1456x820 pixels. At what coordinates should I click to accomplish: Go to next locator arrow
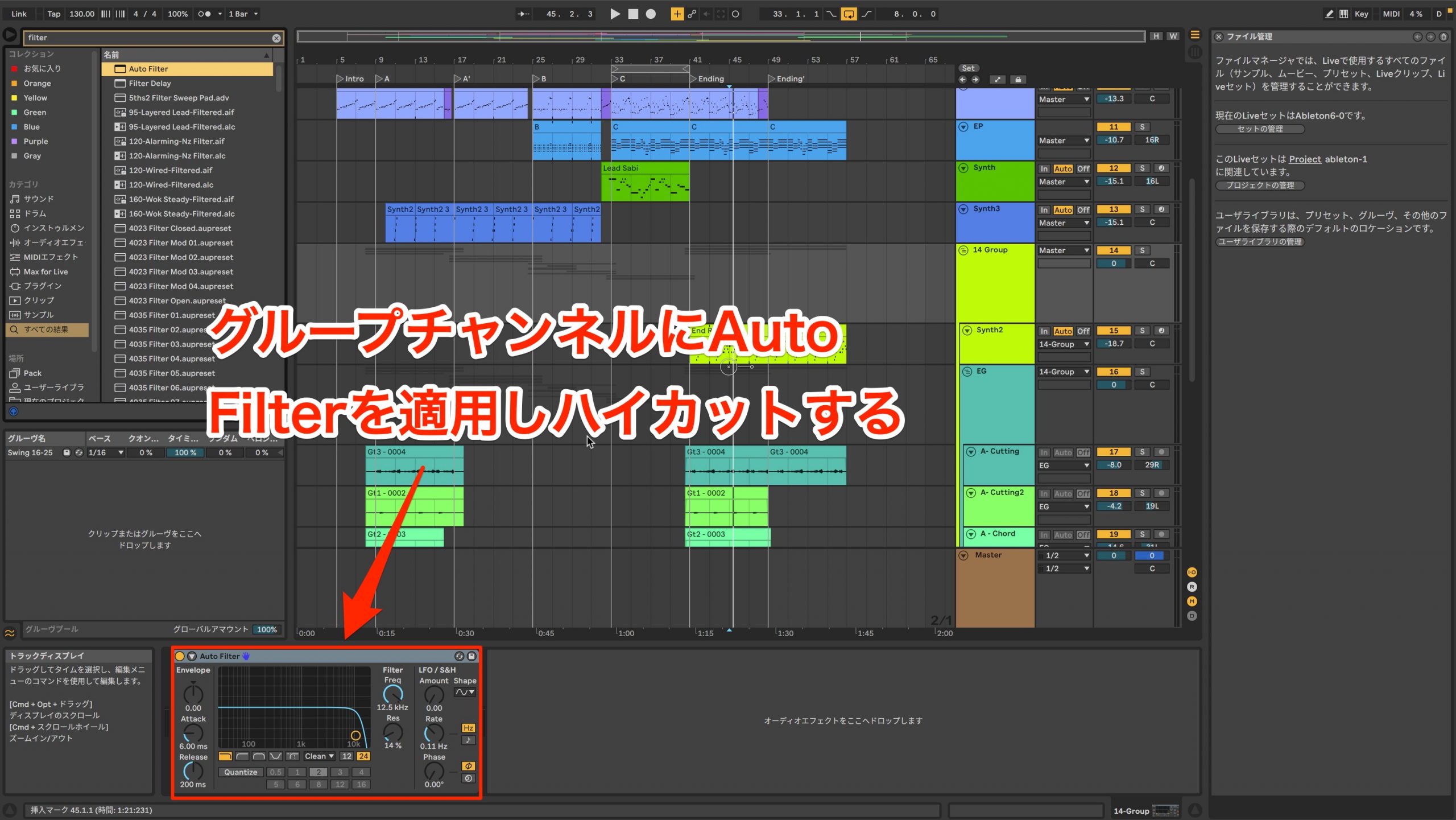pyautogui.click(x=975, y=80)
